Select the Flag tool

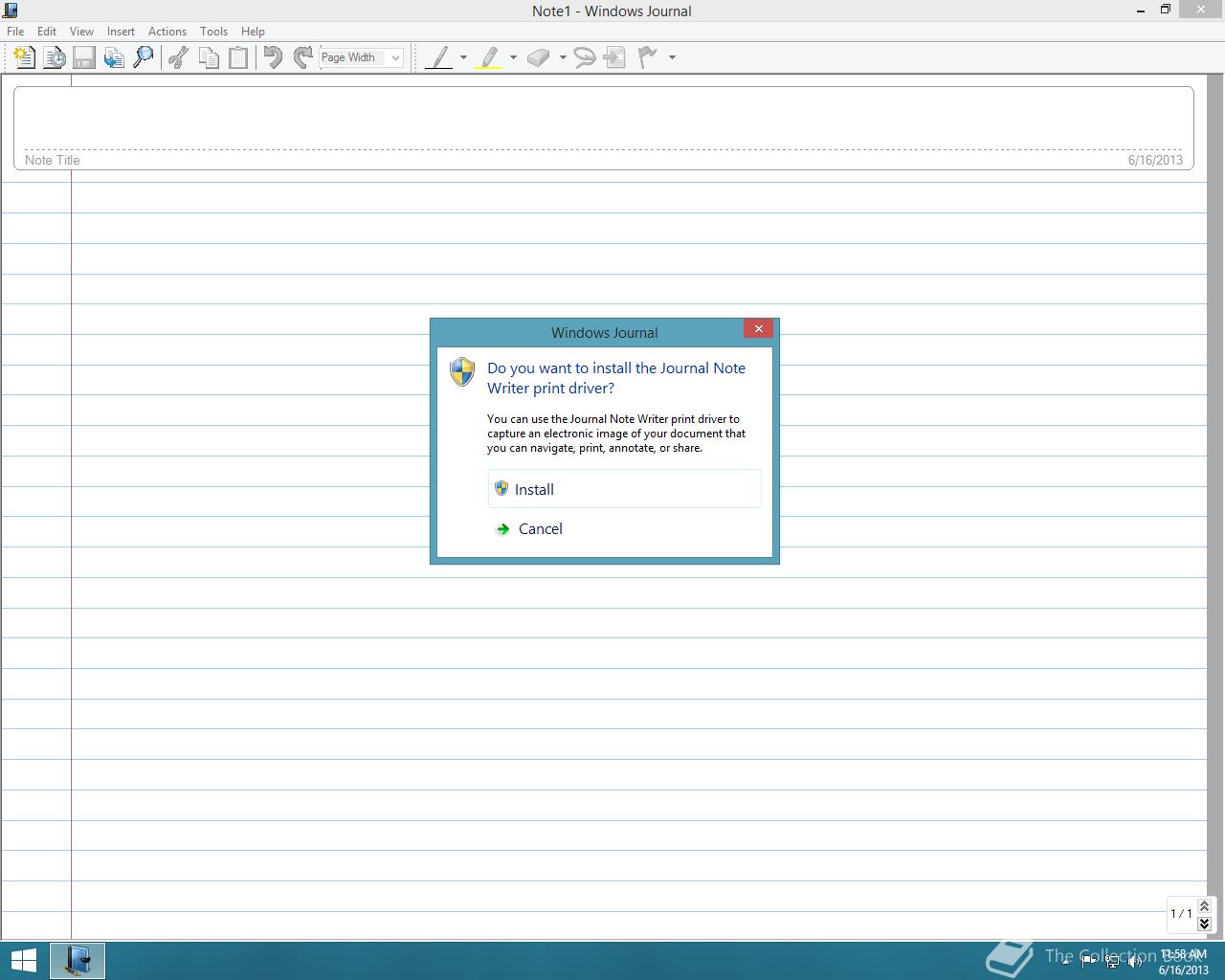click(x=648, y=57)
